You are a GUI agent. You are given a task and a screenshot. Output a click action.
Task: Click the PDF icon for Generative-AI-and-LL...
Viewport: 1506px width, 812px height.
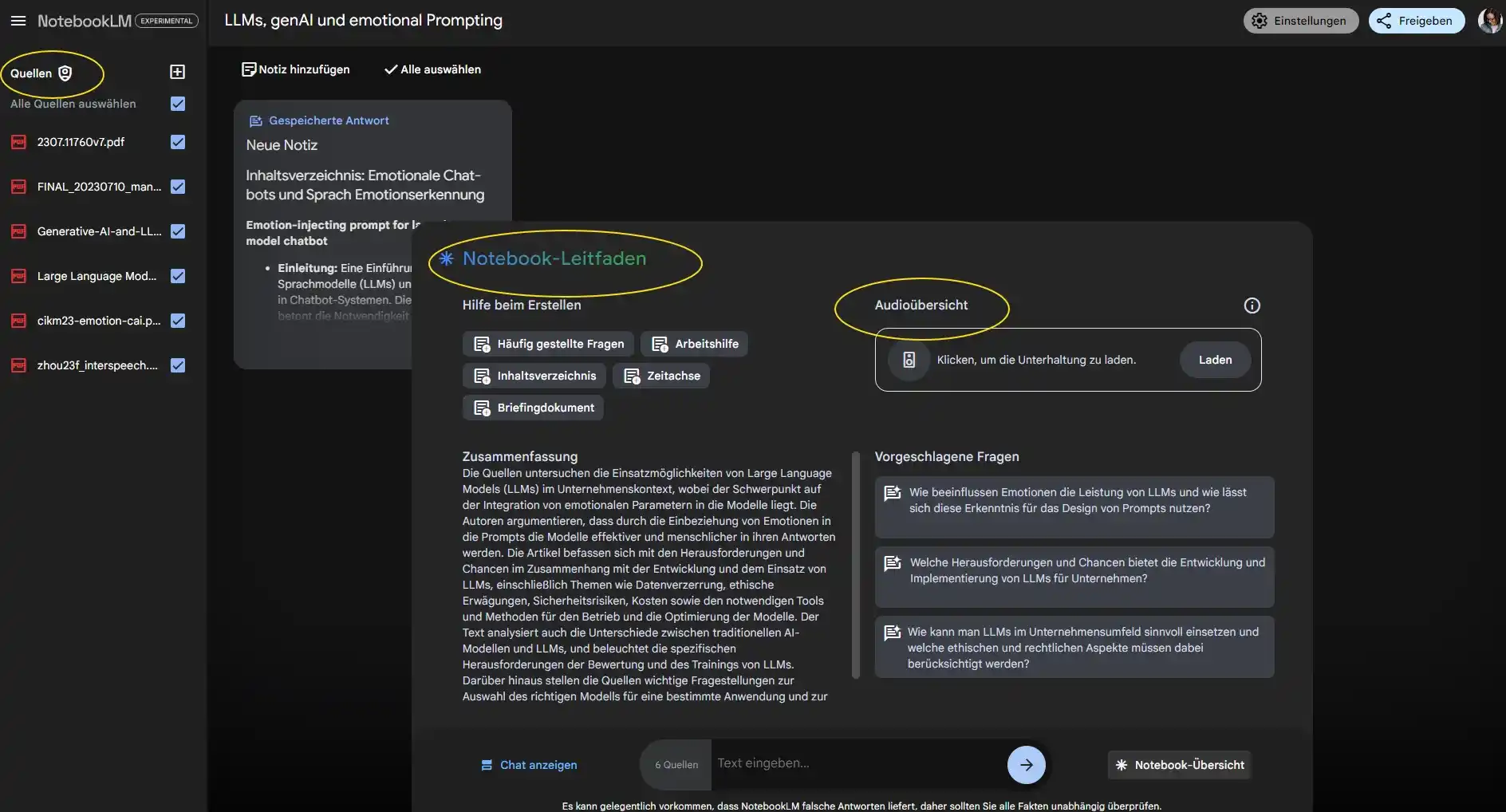pyautogui.click(x=18, y=231)
